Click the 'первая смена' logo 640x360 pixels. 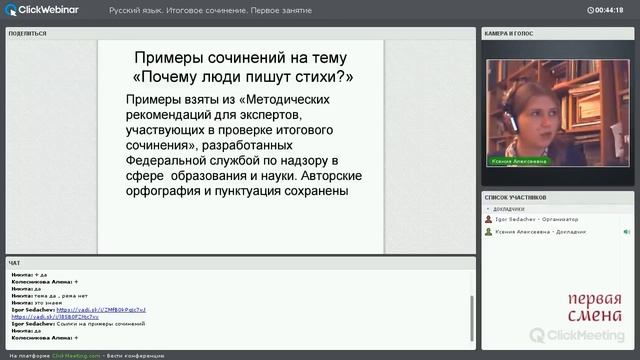coord(595,307)
